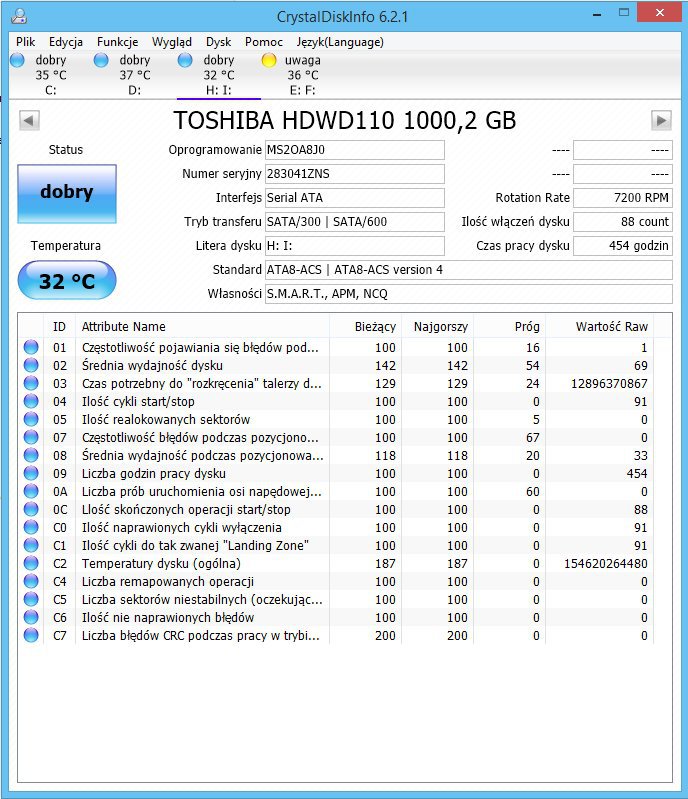Image resolution: width=688 pixels, height=799 pixels.
Task: Click the 32 °C temperature button
Action: coord(67,280)
